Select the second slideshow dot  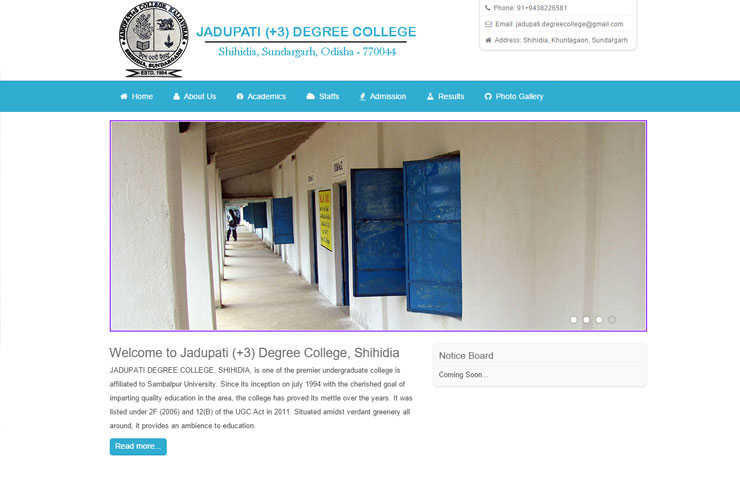point(586,320)
